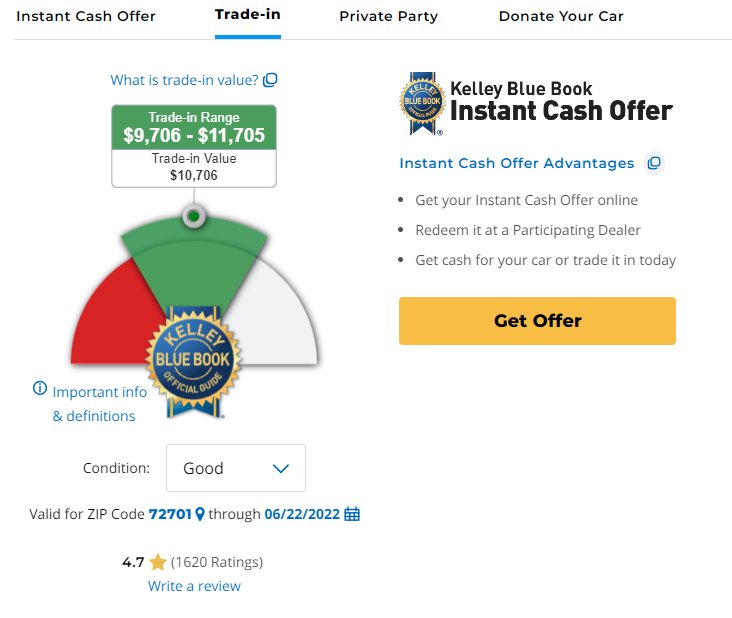Open the Donate Your Car tab
Image resolution: width=732 pixels, height=618 pixels.
561,16
